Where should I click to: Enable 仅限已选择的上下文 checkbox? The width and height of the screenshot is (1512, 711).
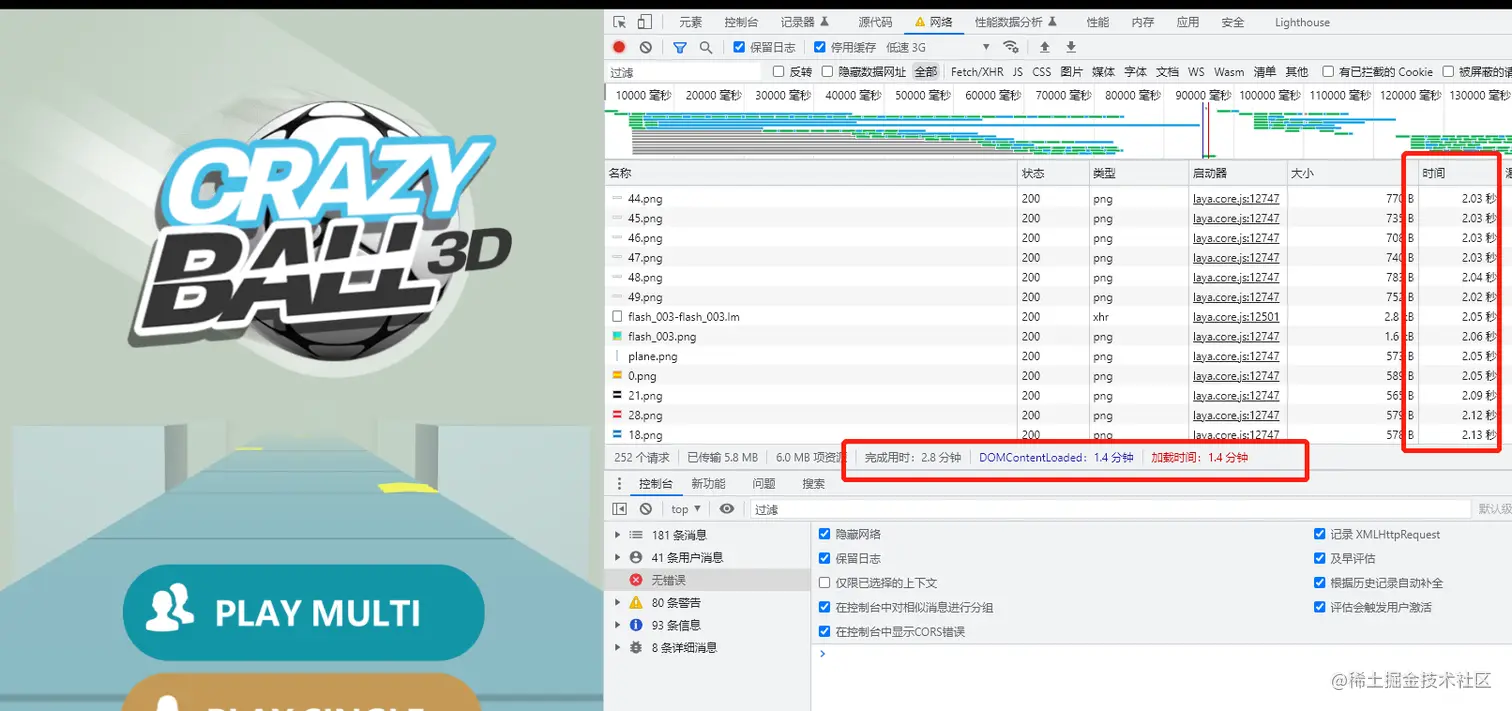825,583
